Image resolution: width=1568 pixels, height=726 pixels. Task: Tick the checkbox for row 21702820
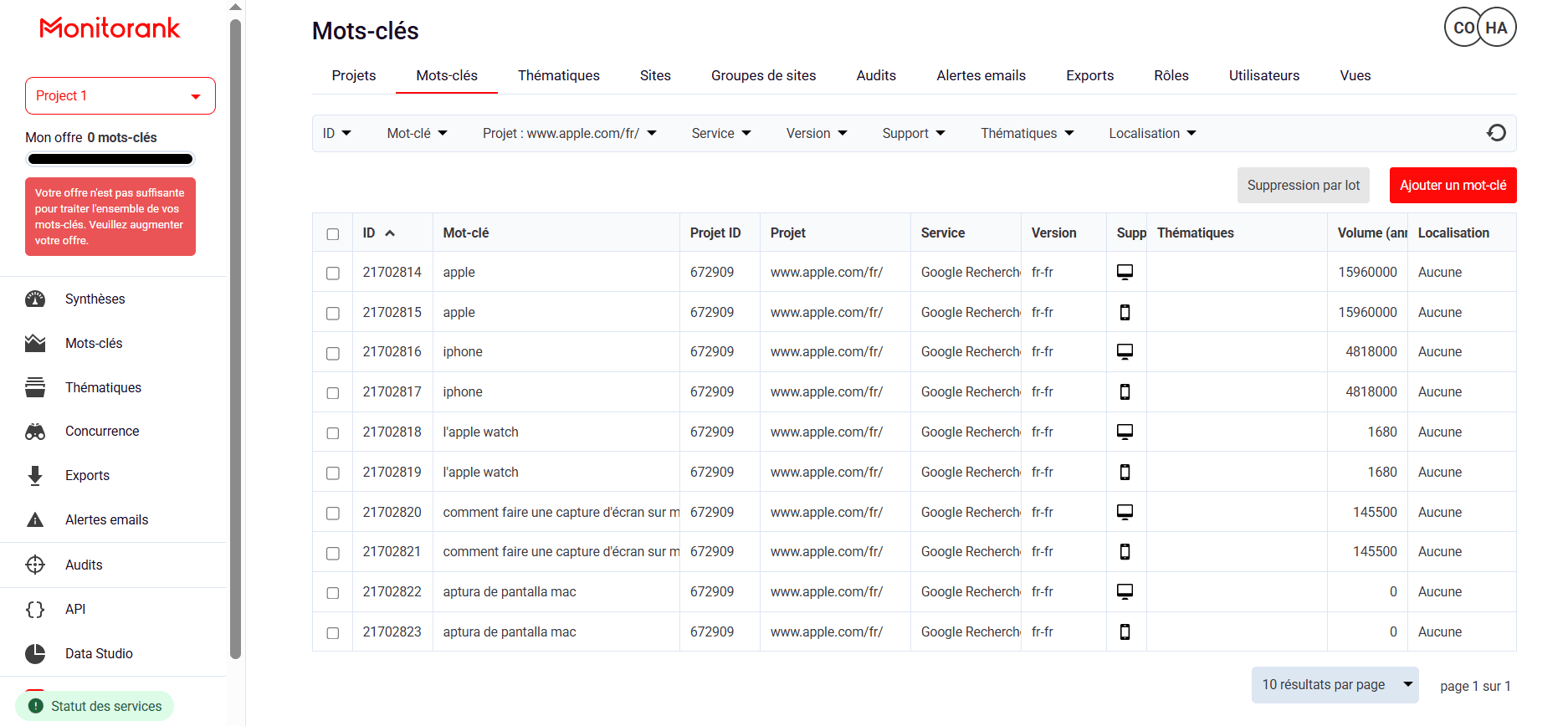click(x=333, y=514)
